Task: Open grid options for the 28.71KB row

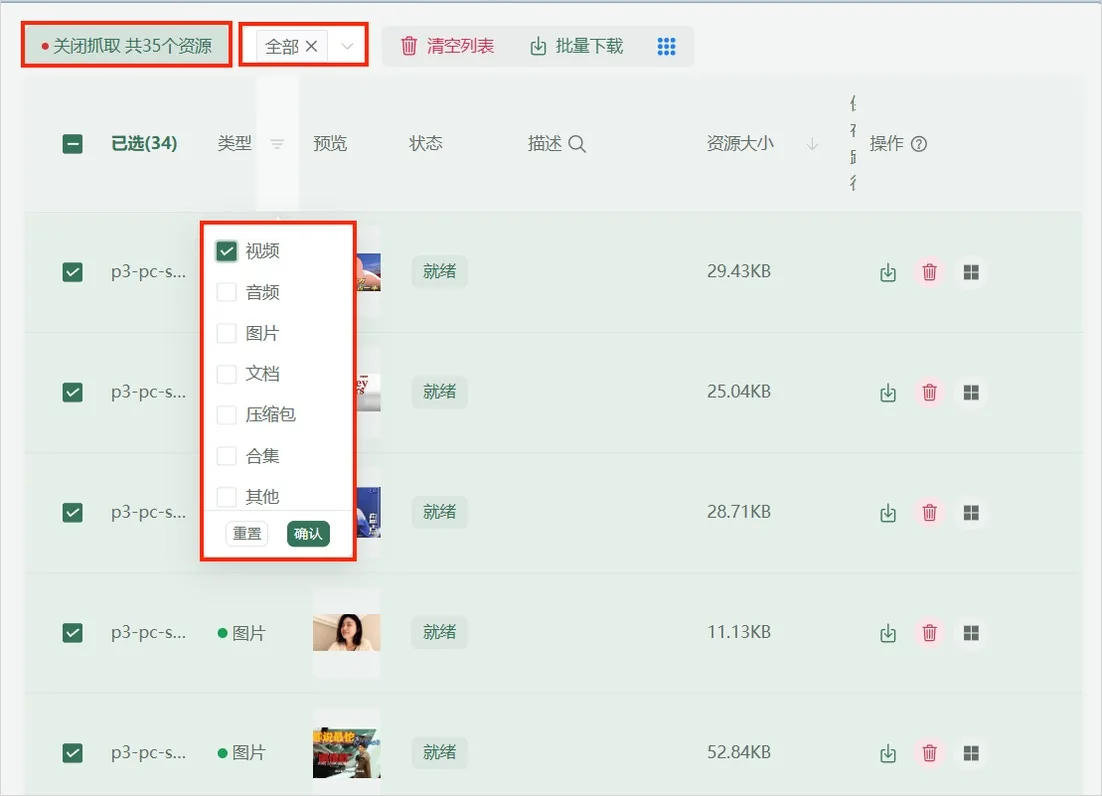Action: [x=971, y=512]
